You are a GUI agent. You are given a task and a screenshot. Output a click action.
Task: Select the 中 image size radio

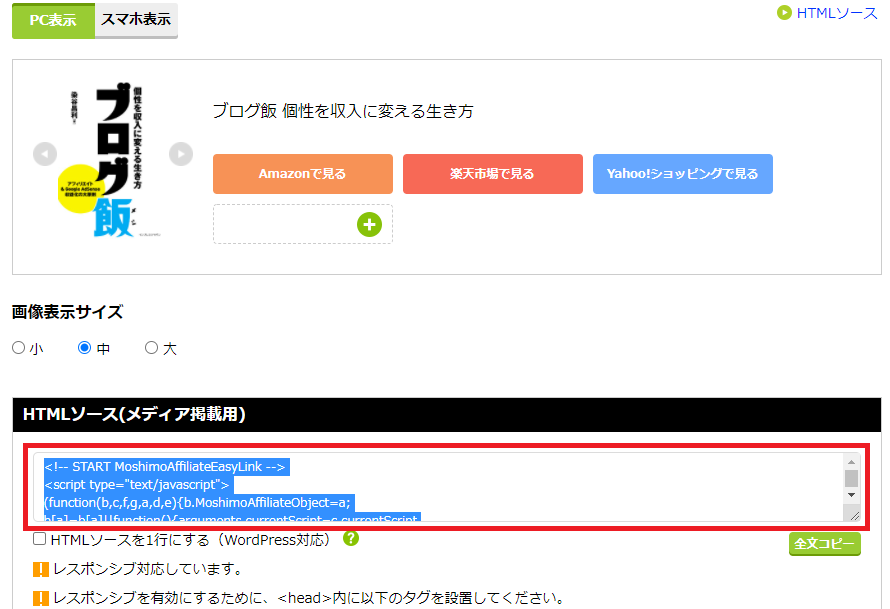pos(85,347)
